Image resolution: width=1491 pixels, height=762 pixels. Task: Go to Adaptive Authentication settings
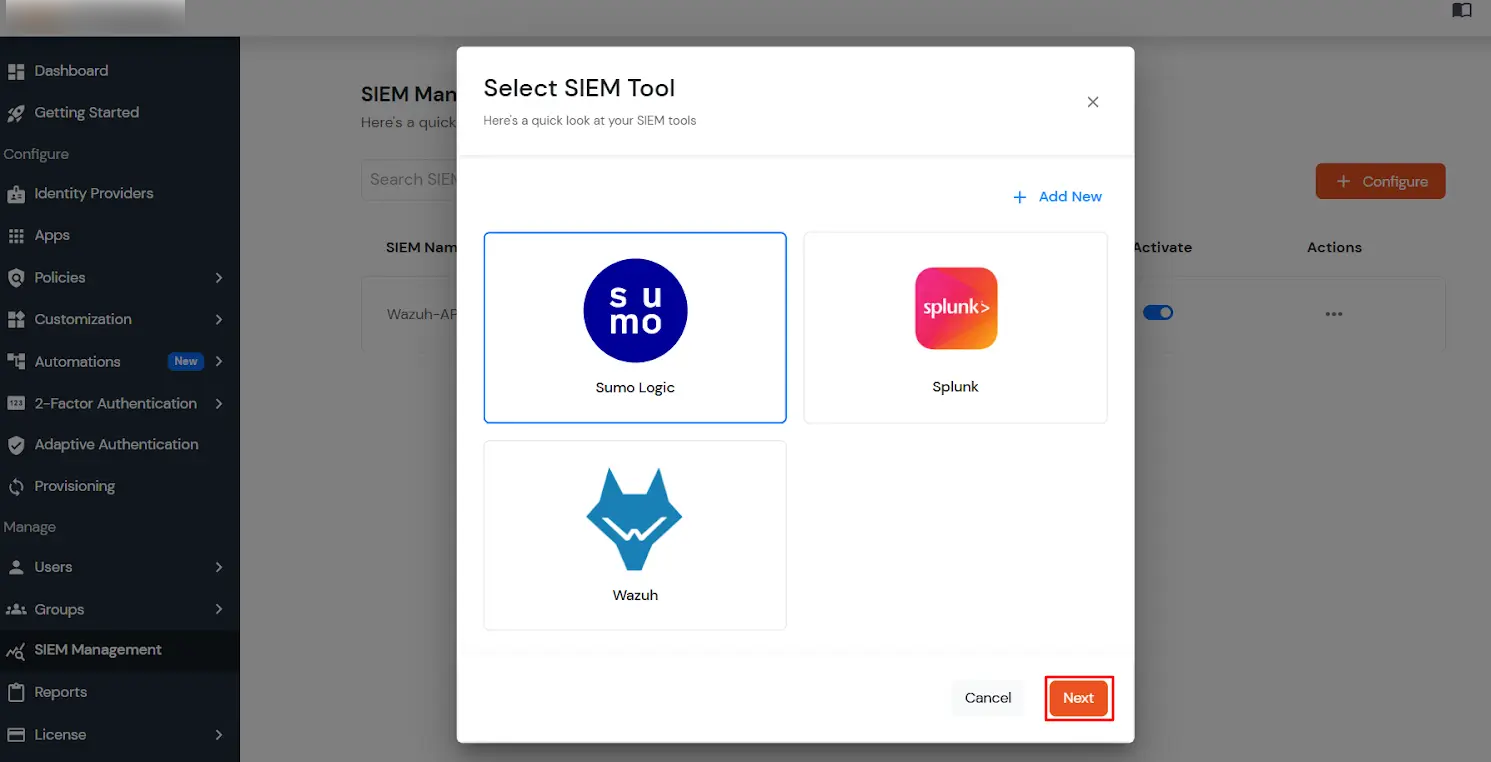coord(116,444)
